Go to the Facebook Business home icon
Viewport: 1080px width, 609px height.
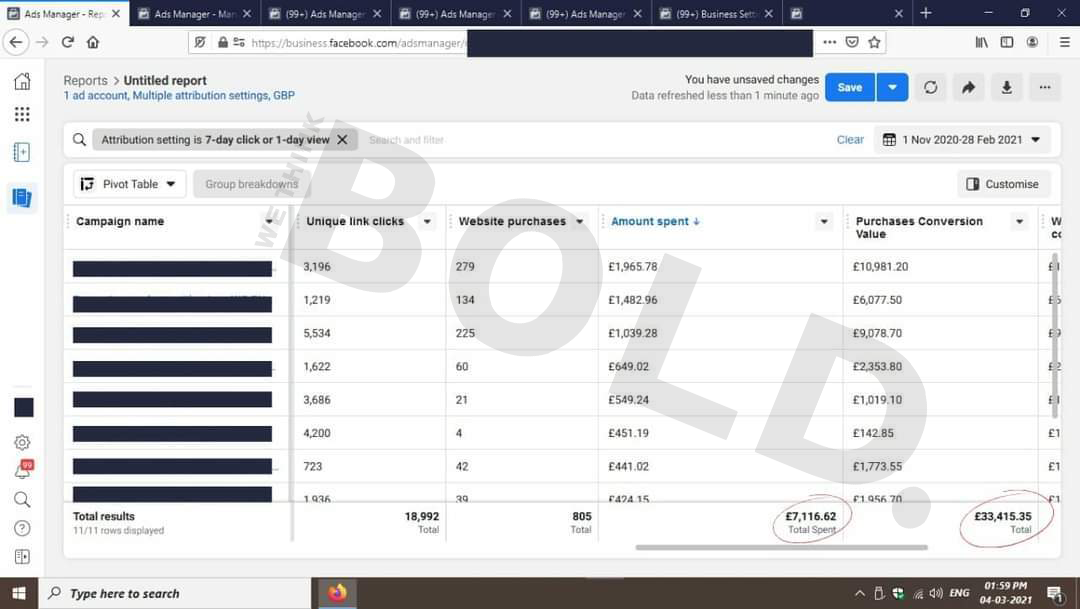tap(22, 82)
